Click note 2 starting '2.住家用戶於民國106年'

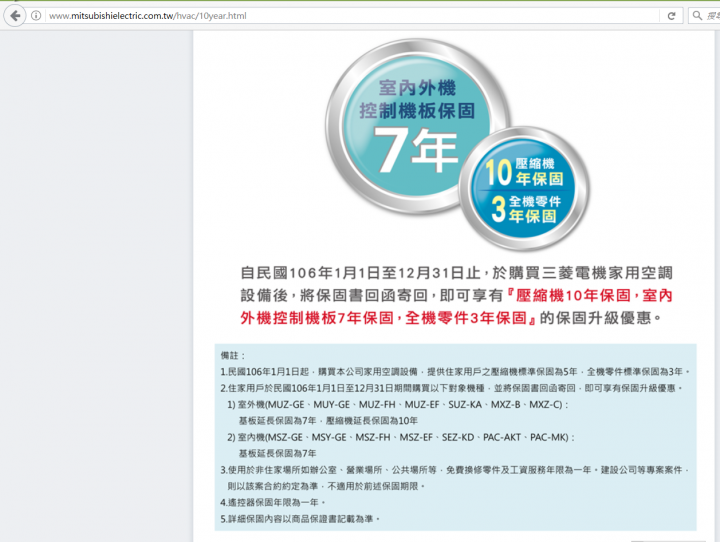click(452, 388)
